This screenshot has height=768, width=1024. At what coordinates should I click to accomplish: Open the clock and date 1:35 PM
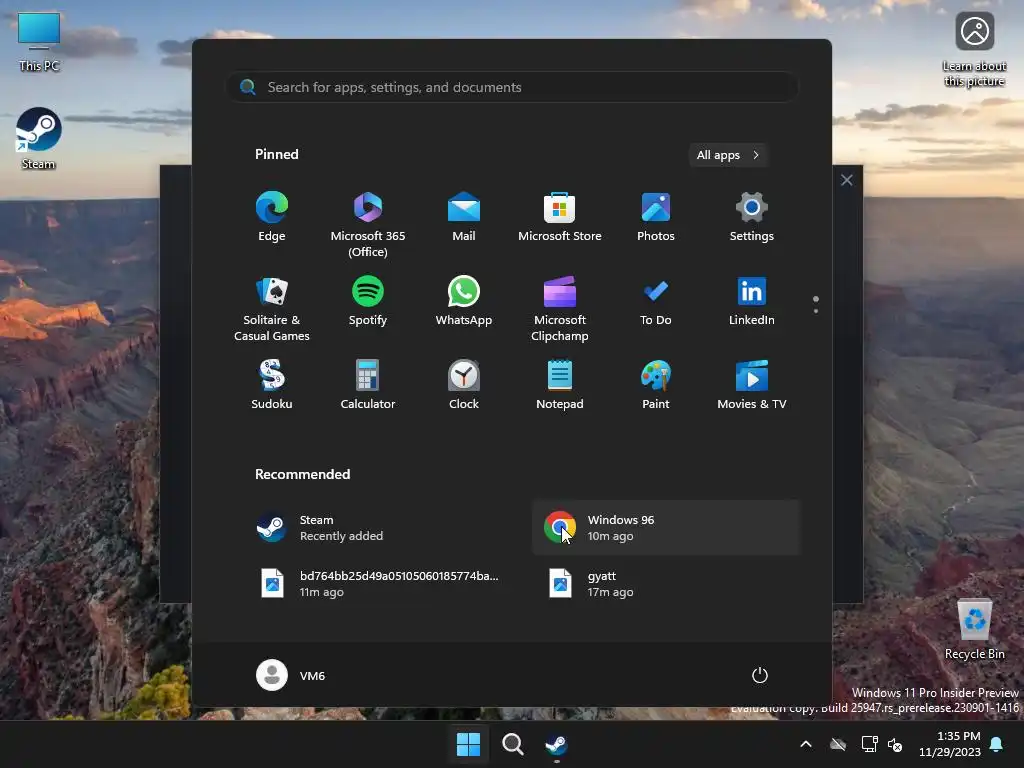tap(950, 744)
